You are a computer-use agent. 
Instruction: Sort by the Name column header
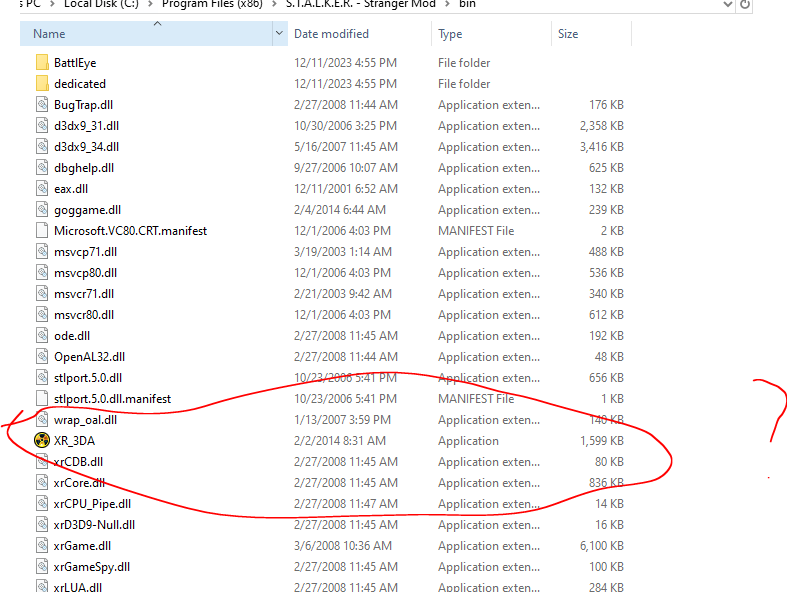click(147, 34)
